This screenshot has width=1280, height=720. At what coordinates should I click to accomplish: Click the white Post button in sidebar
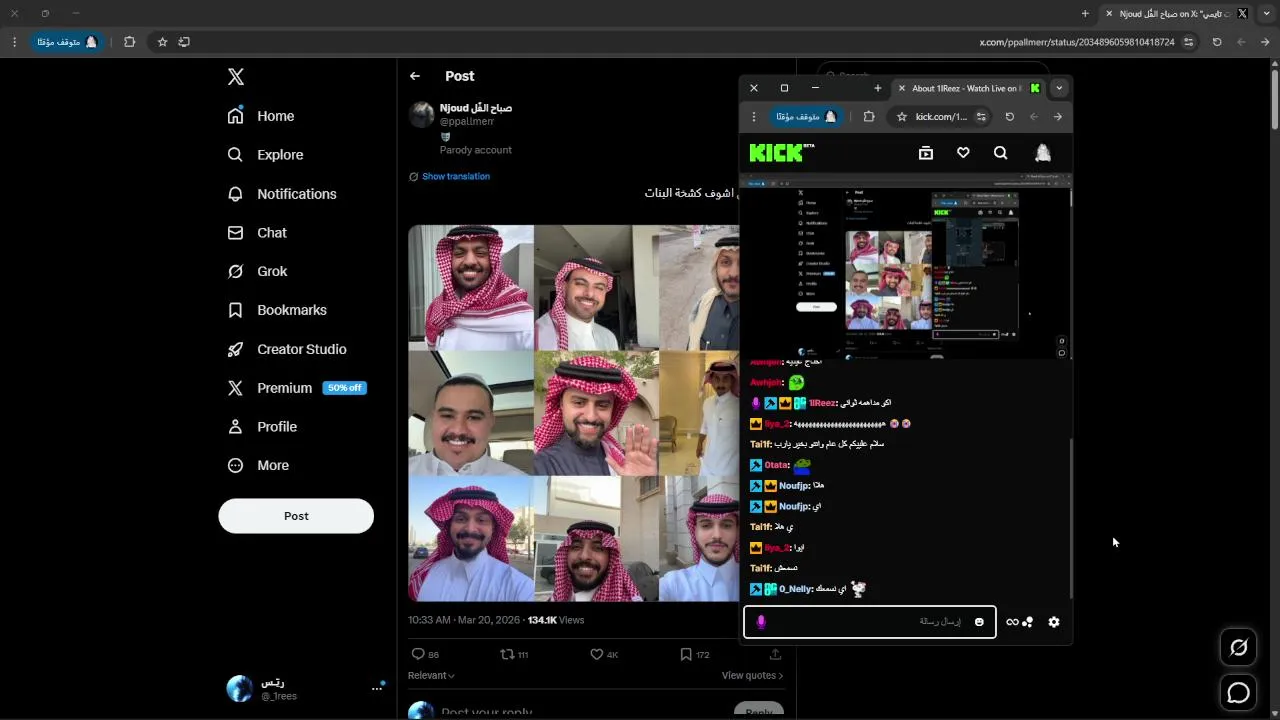pyautogui.click(x=296, y=516)
